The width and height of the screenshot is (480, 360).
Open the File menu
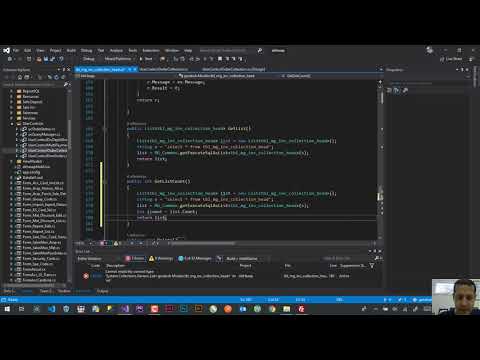(16, 51)
